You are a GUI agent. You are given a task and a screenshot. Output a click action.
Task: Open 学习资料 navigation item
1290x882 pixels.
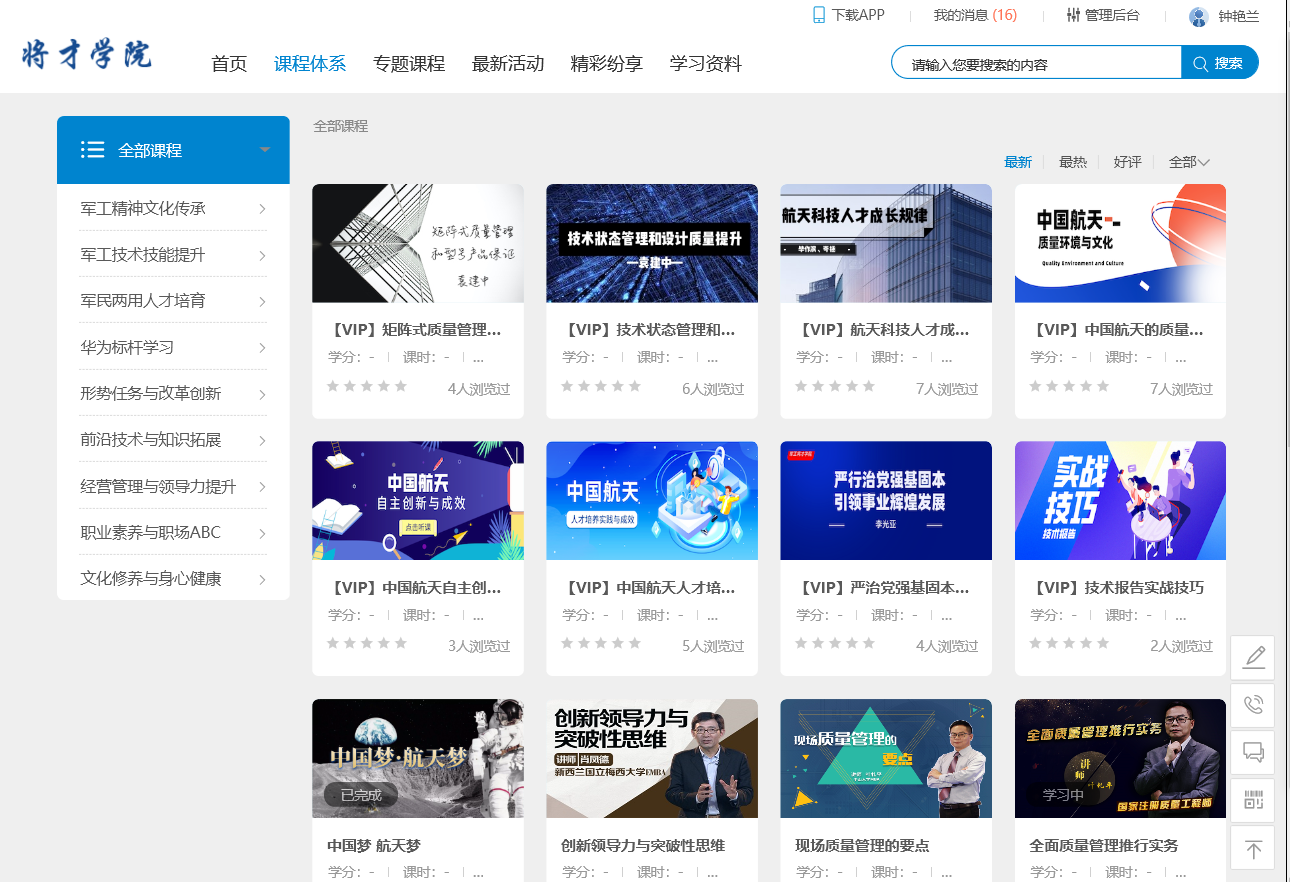(706, 64)
